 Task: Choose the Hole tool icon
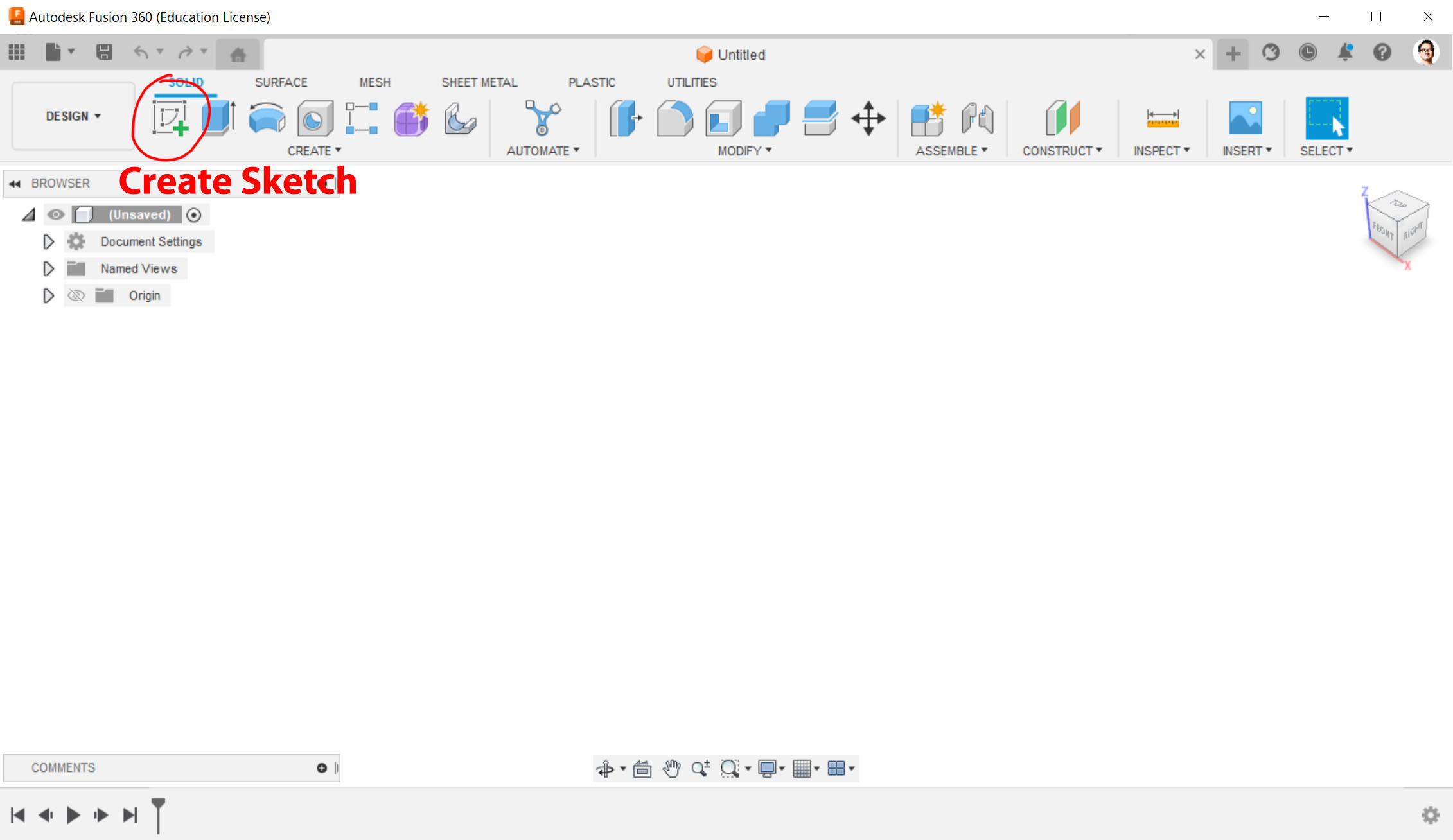point(315,118)
